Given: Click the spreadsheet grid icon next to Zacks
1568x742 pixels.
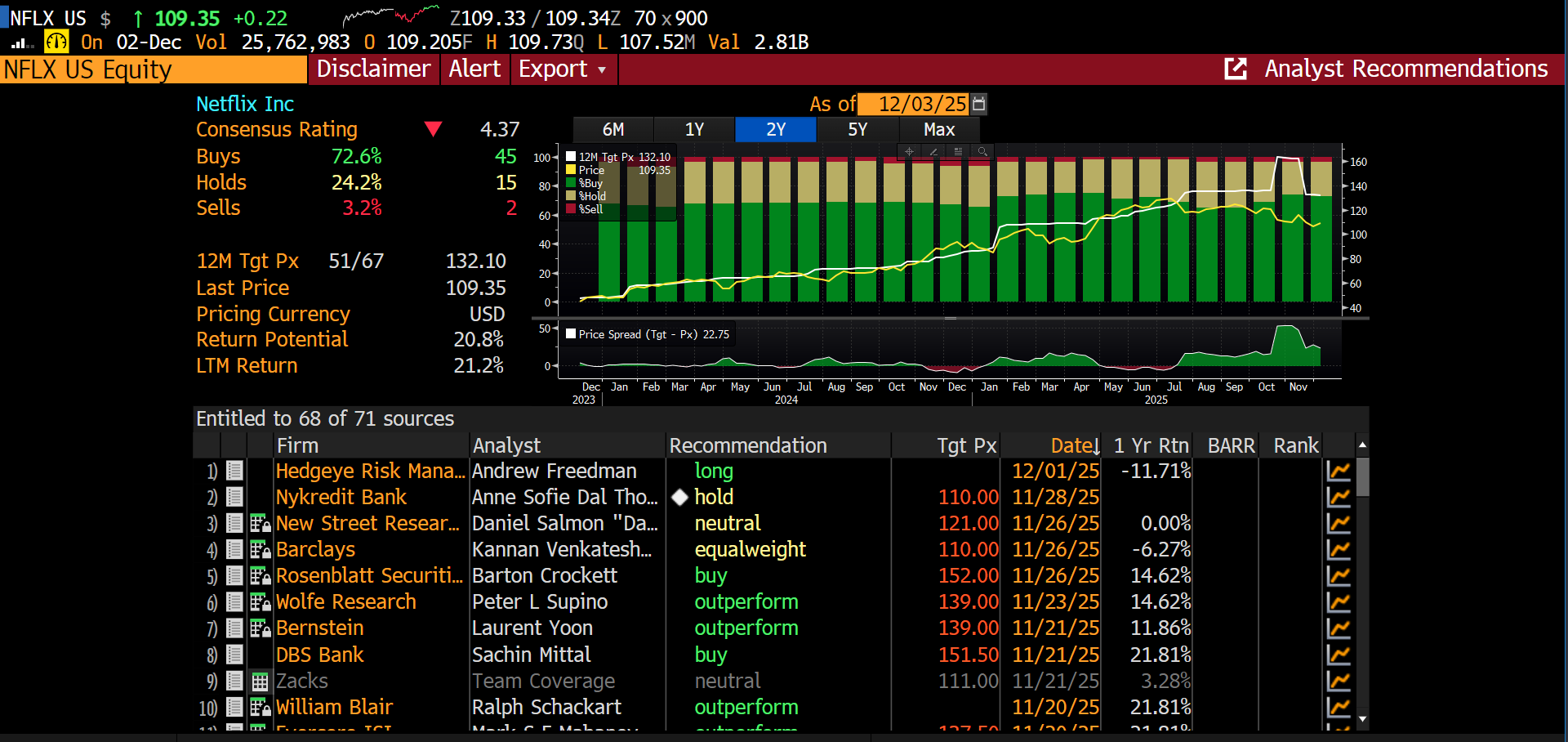Looking at the screenshot, I should click(260, 682).
